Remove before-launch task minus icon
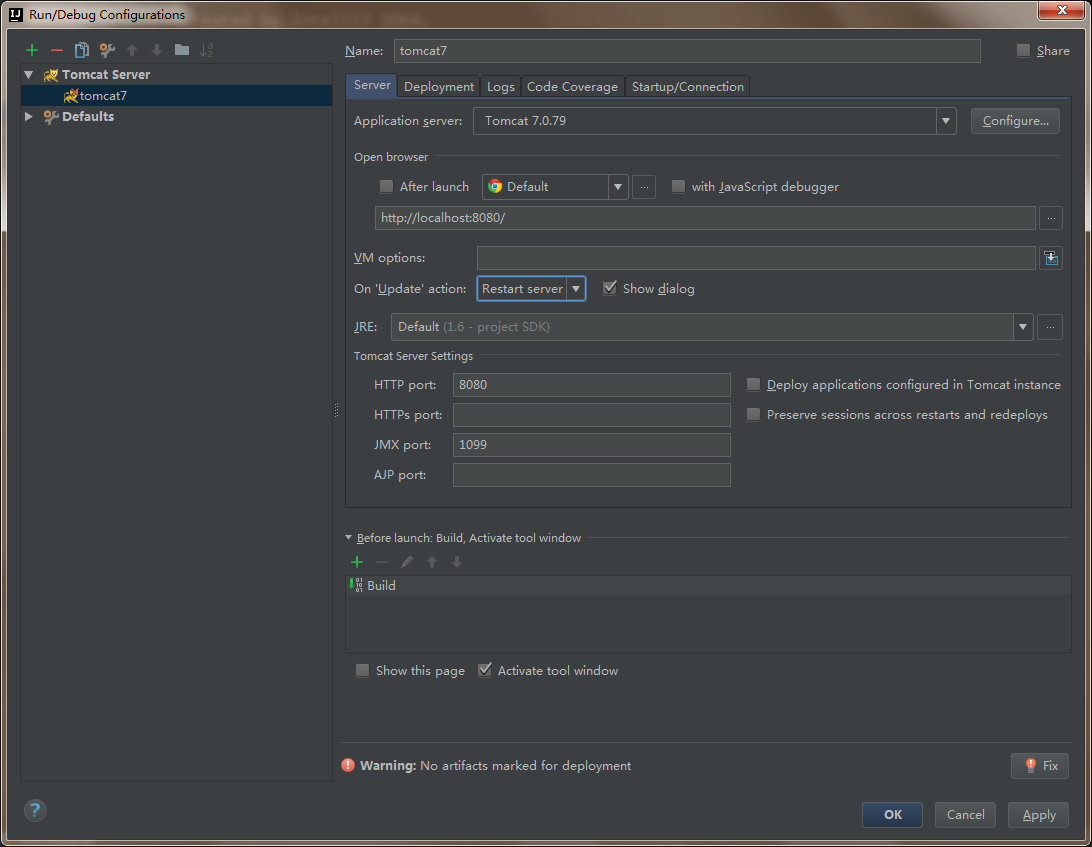The height and width of the screenshot is (847, 1092). (382, 562)
